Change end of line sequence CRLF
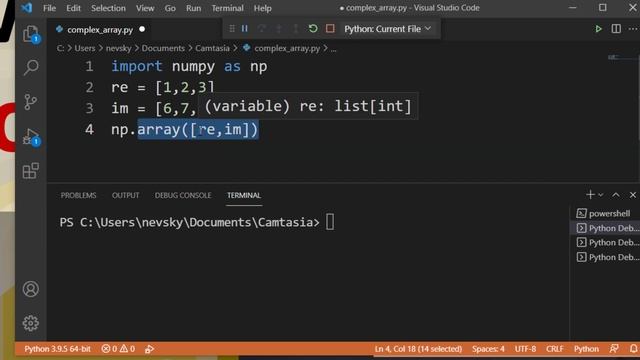This screenshot has height=360, width=640. tap(555, 349)
